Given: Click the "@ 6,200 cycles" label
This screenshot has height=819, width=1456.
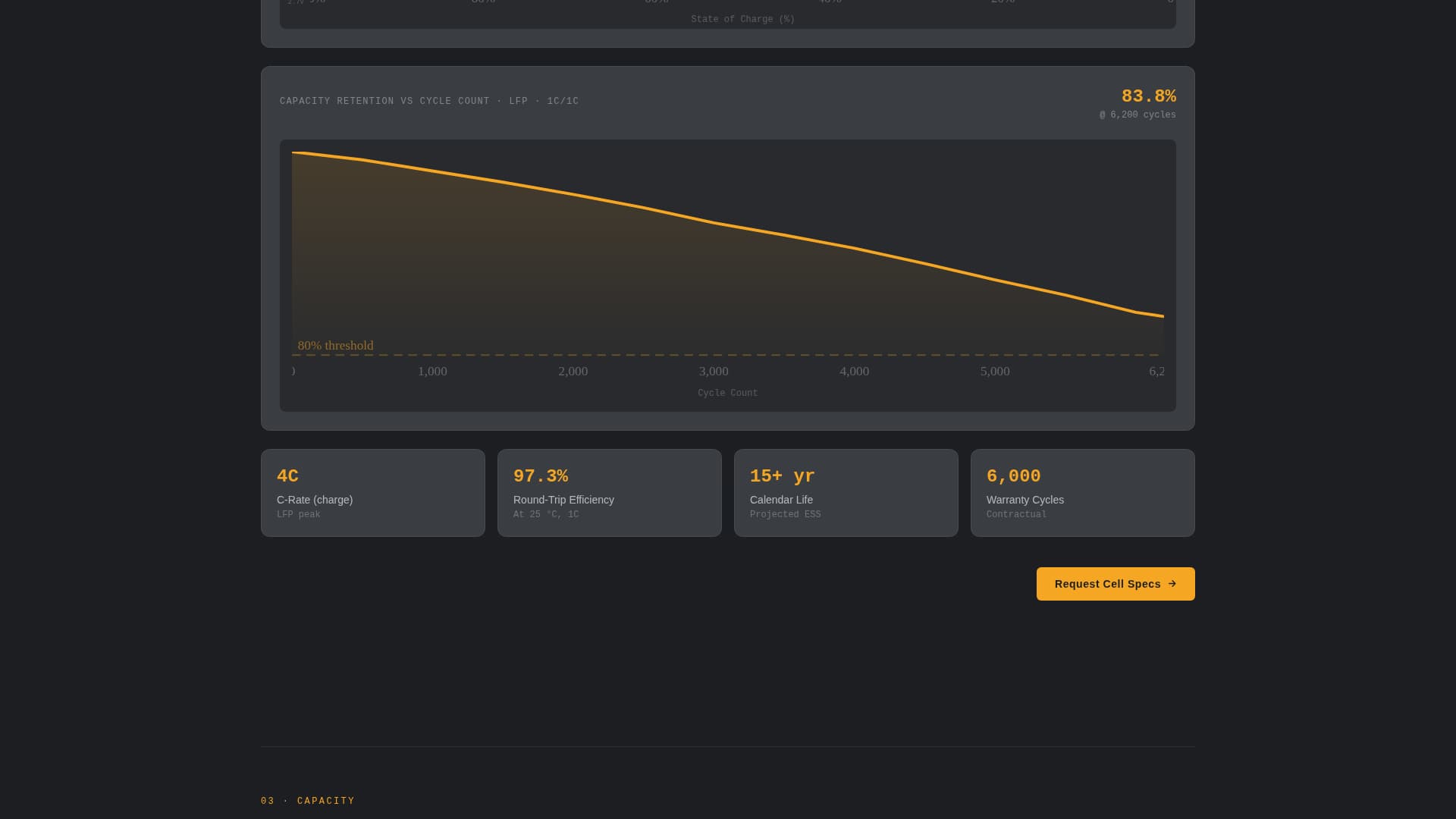Looking at the screenshot, I should [x=1137, y=115].
